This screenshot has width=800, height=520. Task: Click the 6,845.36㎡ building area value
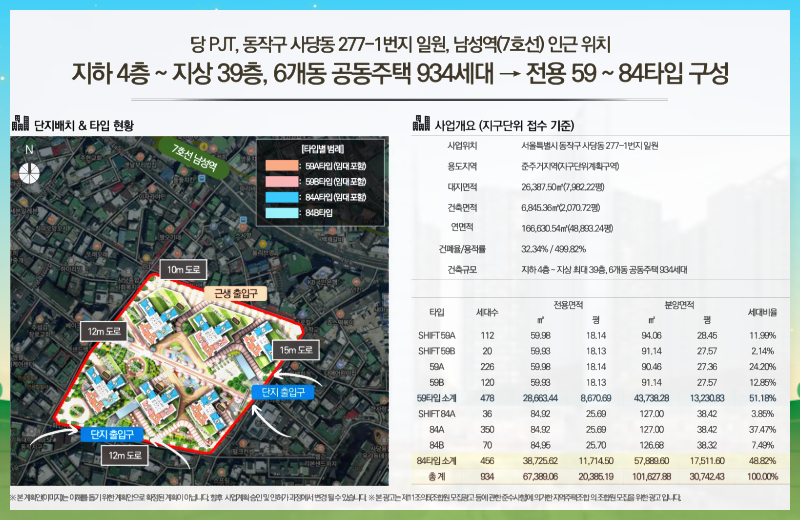(561, 208)
